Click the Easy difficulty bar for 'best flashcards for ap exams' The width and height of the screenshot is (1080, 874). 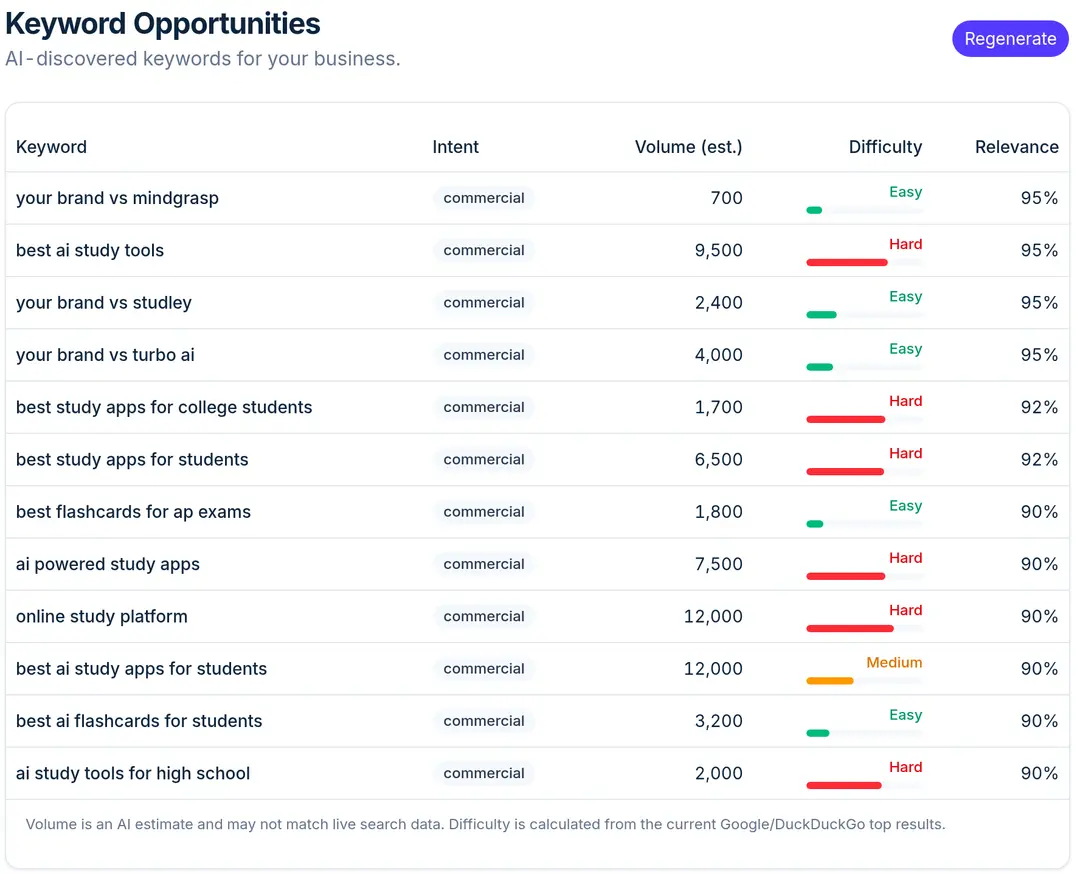point(864,524)
